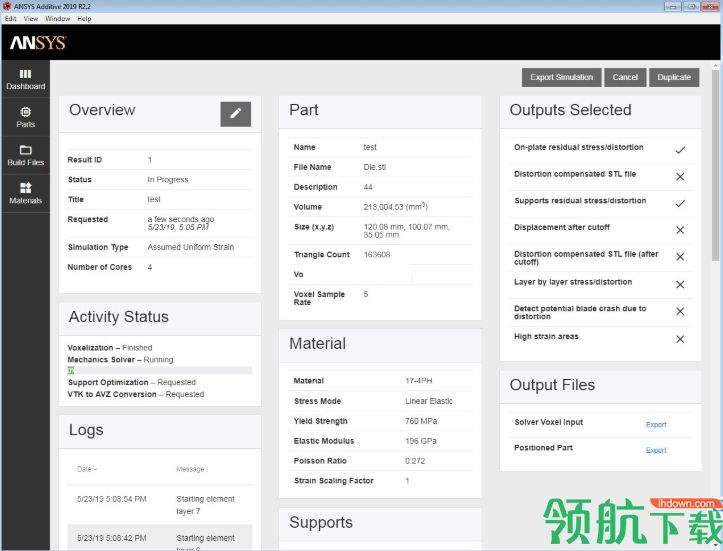Open the Help menu
The image size is (723, 551).
point(84,18)
